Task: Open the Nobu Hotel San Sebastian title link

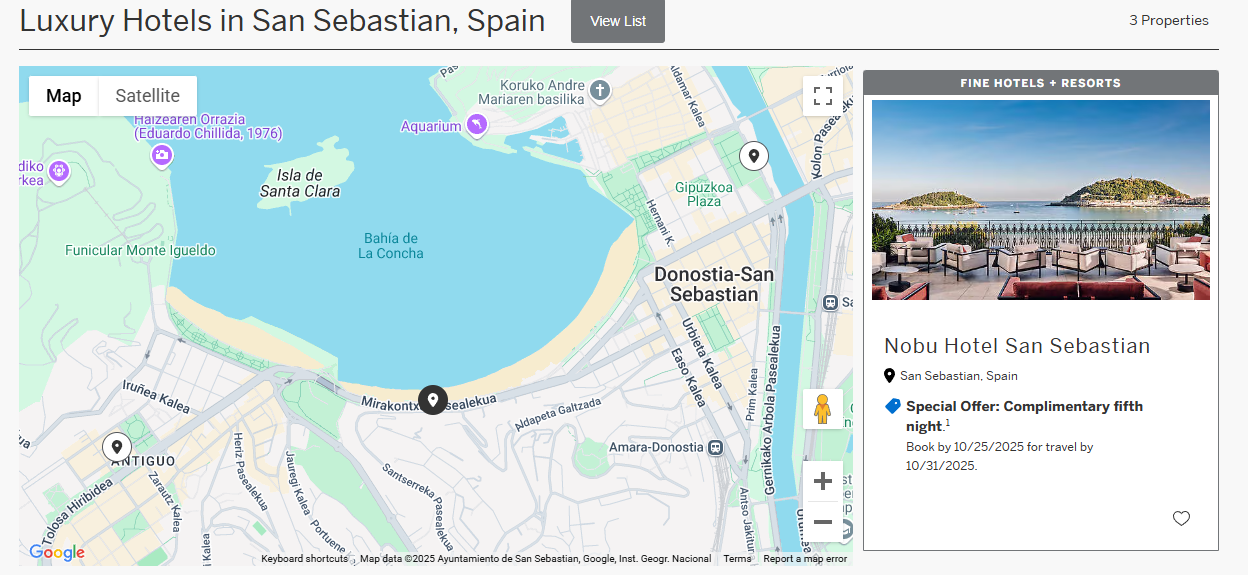Action: (1017, 346)
